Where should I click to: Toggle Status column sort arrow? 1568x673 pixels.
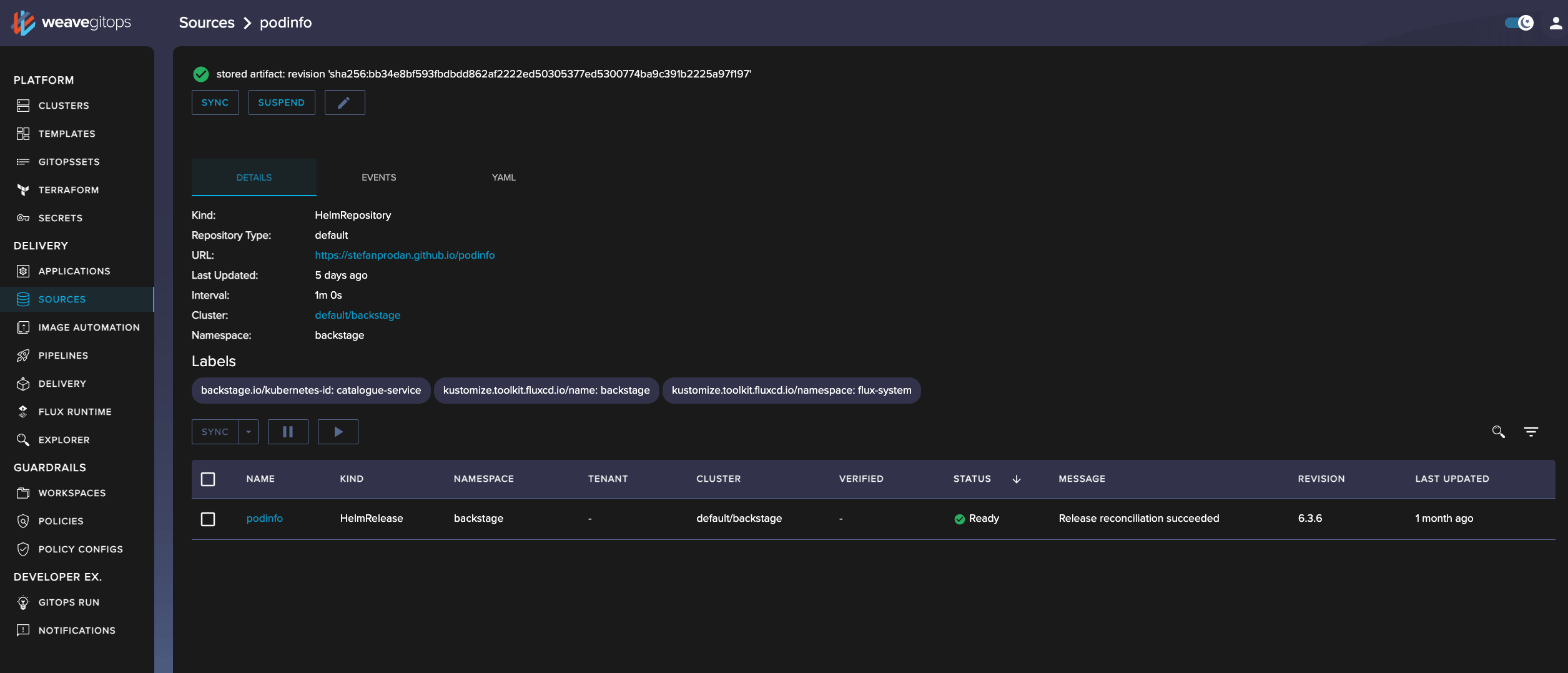[1017, 479]
